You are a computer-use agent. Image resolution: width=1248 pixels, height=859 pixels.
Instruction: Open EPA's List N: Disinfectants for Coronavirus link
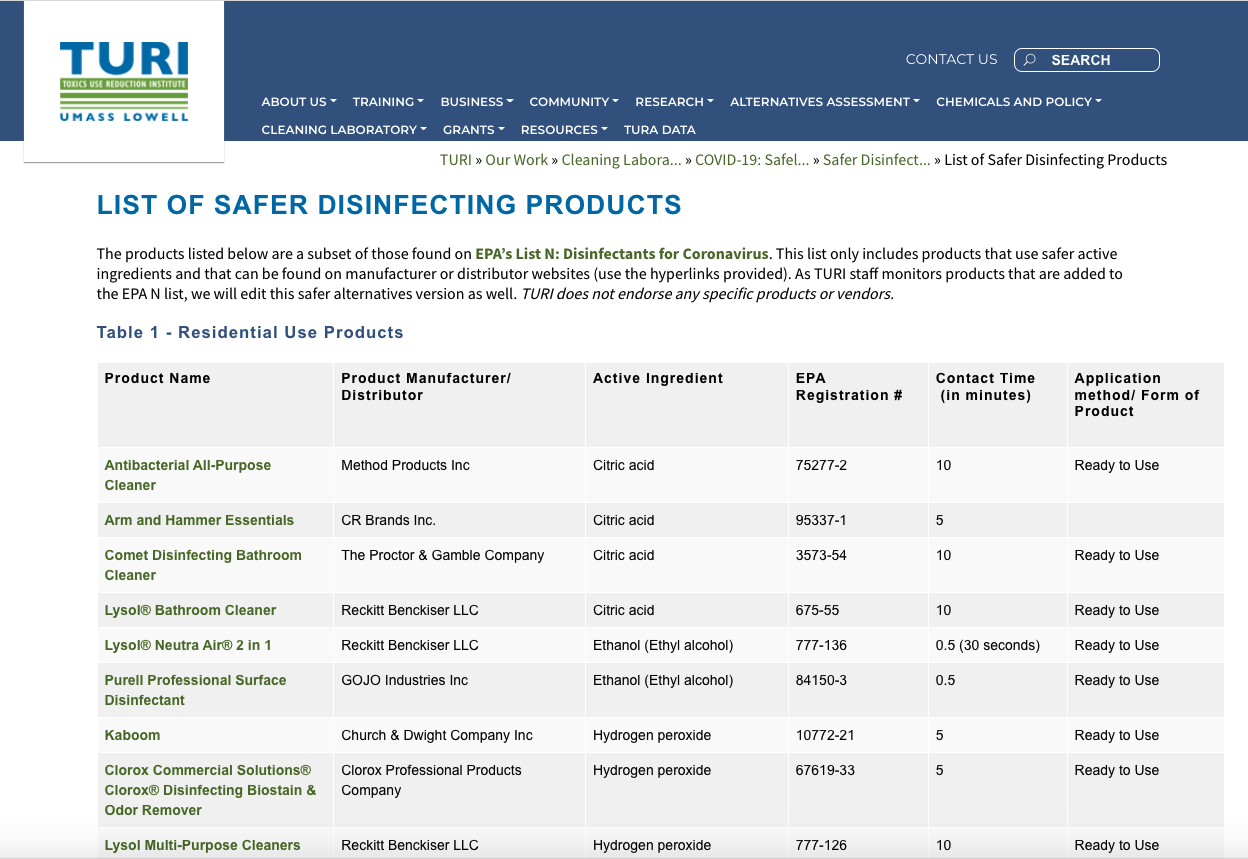coord(622,254)
